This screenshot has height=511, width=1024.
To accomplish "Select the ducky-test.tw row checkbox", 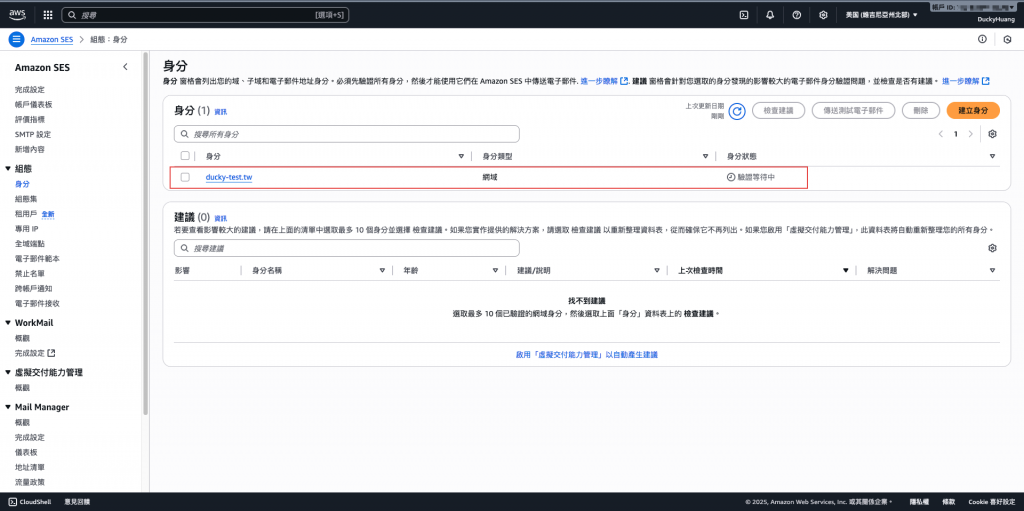I will pyautogui.click(x=185, y=177).
